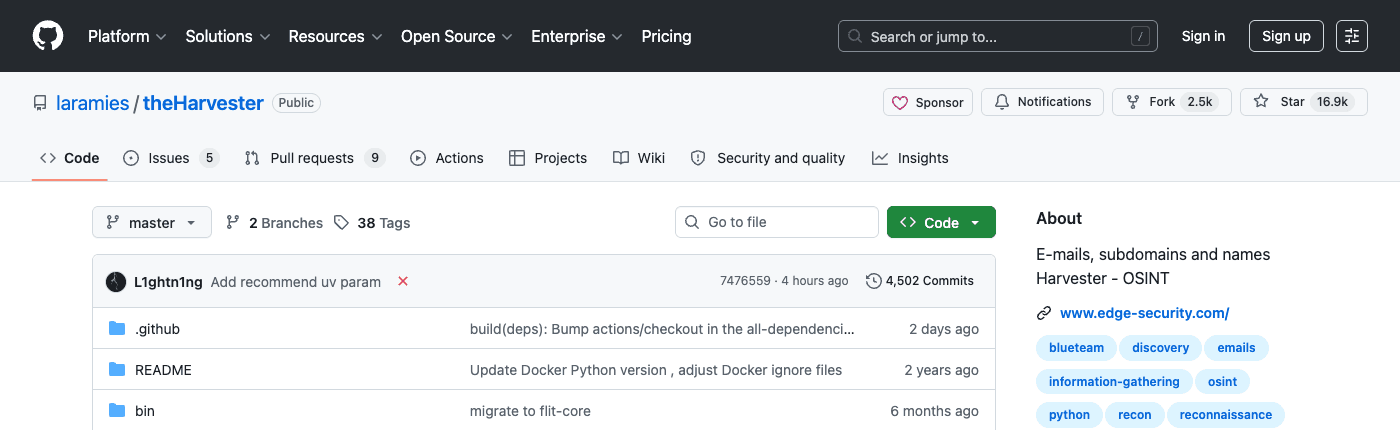The image size is (1400, 430).
Task: Click the Notifications bell button
Action: 1042,102
